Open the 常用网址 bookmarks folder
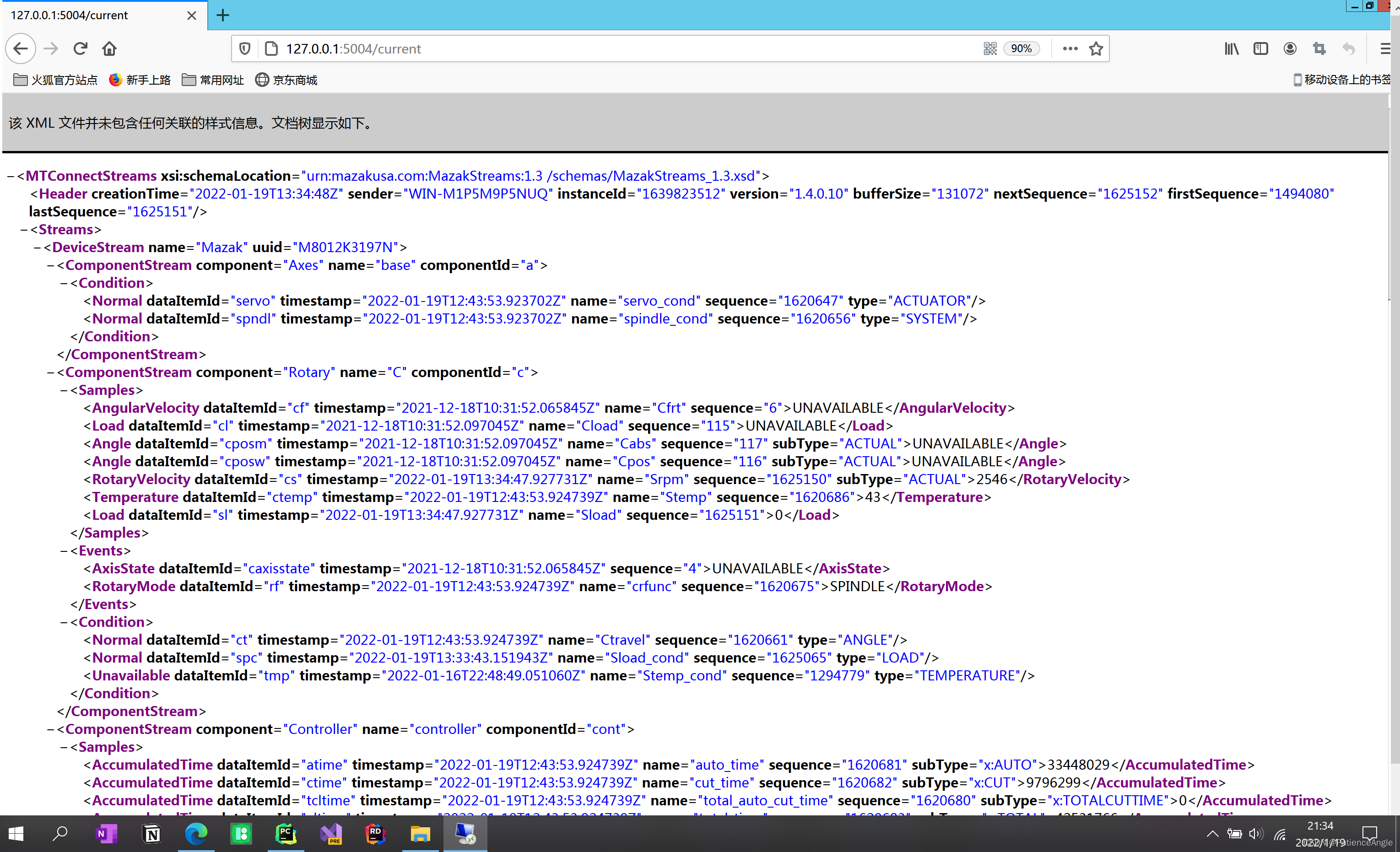Image resolution: width=1400 pixels, height=852 pixels. (212, 80)
